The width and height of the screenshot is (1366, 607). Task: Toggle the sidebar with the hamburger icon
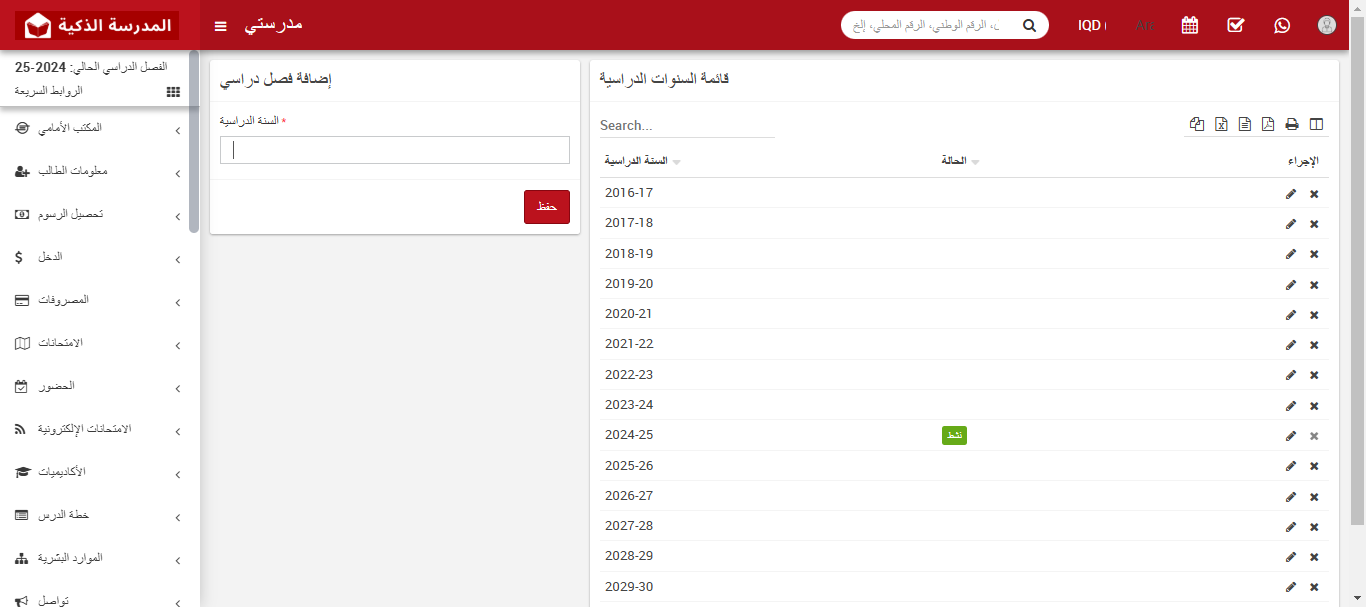tap(220, 26)
